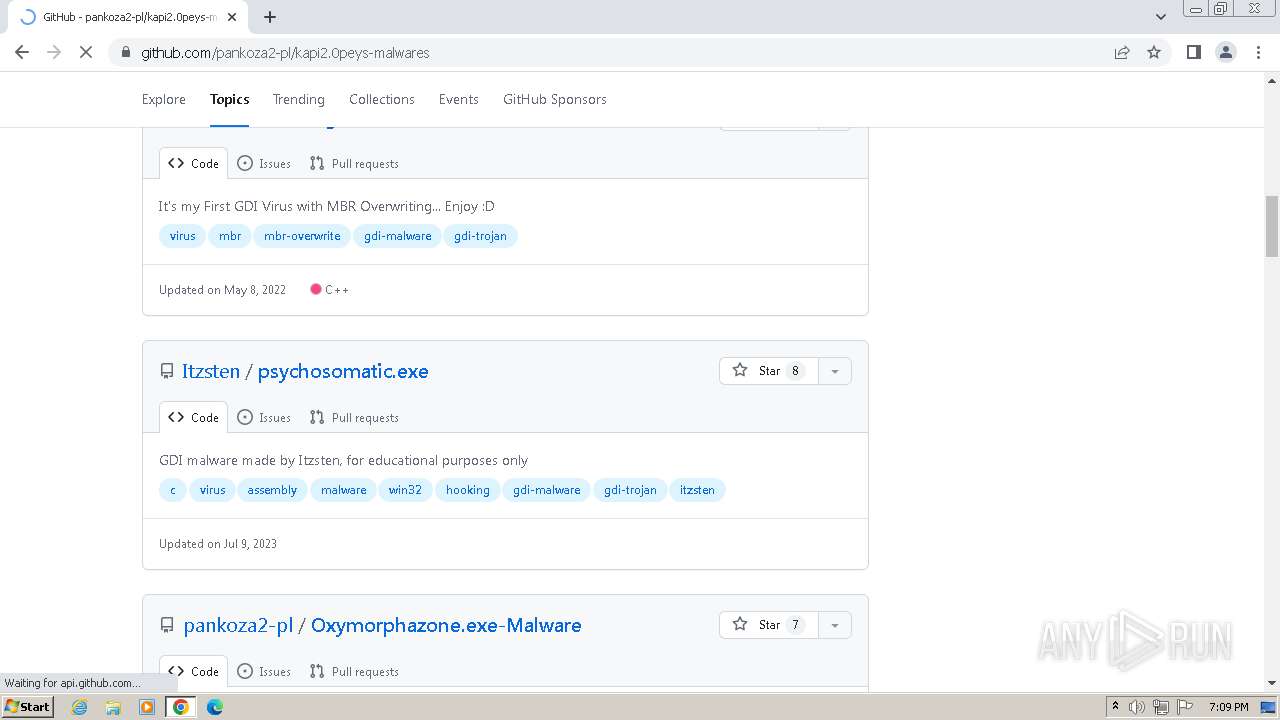The height and width of the screenshot is (720, 1280).
Task: Open Chrome tab search dropdown
Action: (x=1161, y=17)
